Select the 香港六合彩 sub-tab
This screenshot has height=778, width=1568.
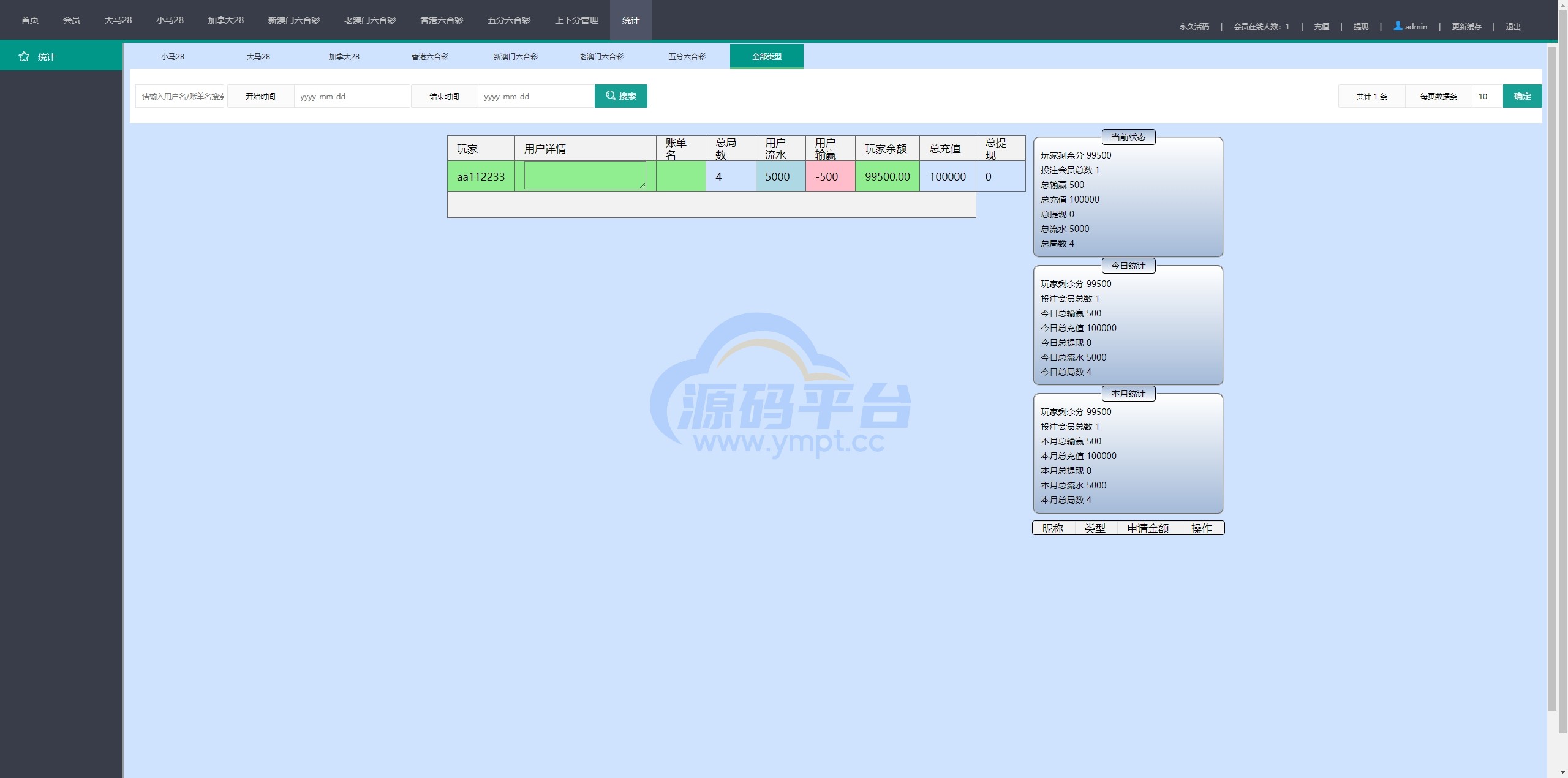pos(429,56)
